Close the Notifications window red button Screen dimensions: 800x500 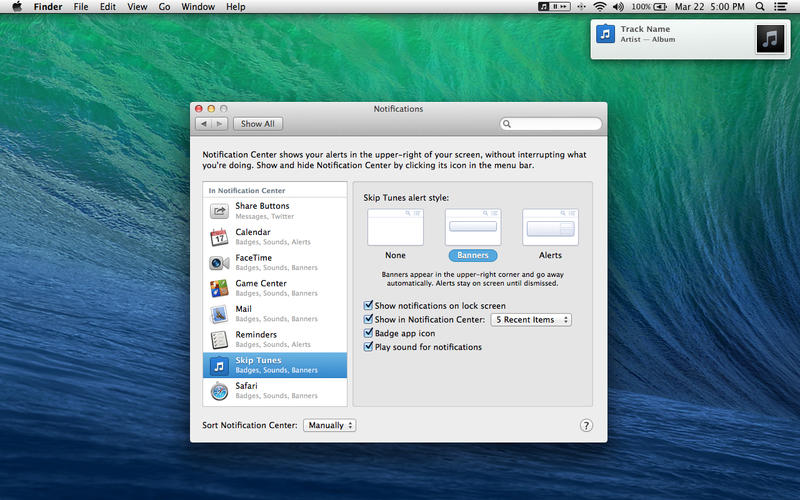(x=199, y=109)
